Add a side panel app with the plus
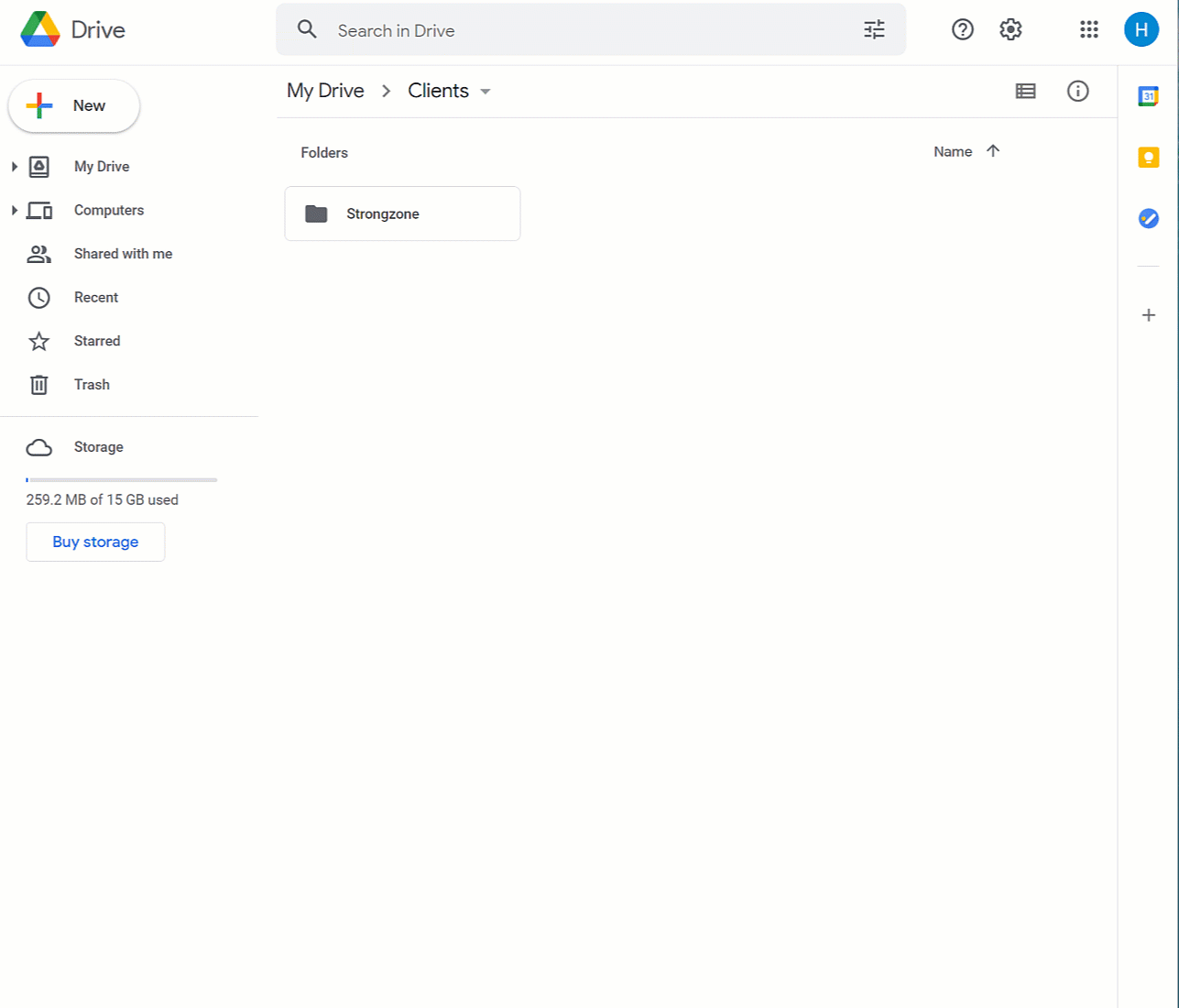 1148,314
